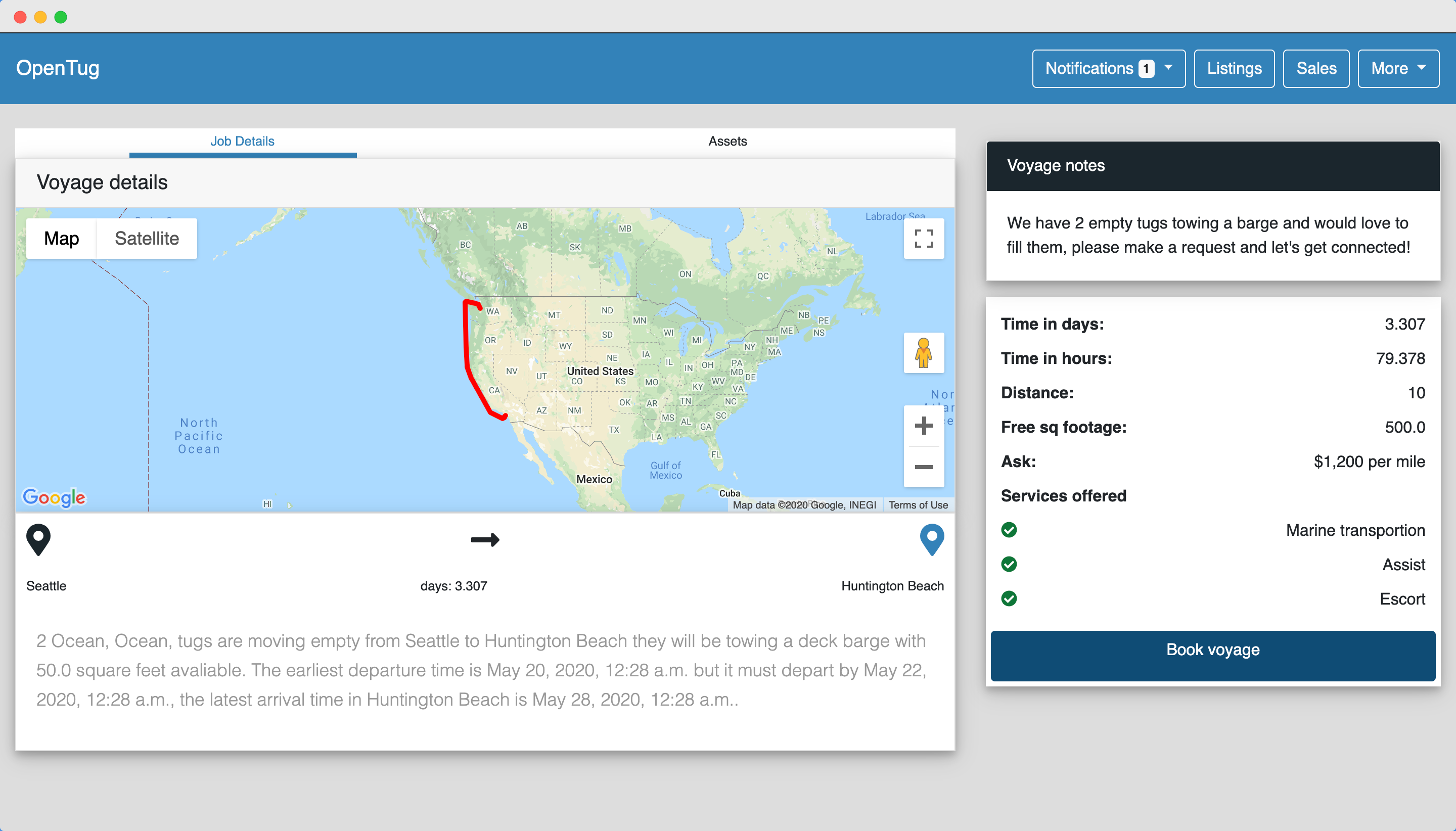Click the blue Huntington Beach destination pin
This screenshot has height=831, width=1456.
932,539
